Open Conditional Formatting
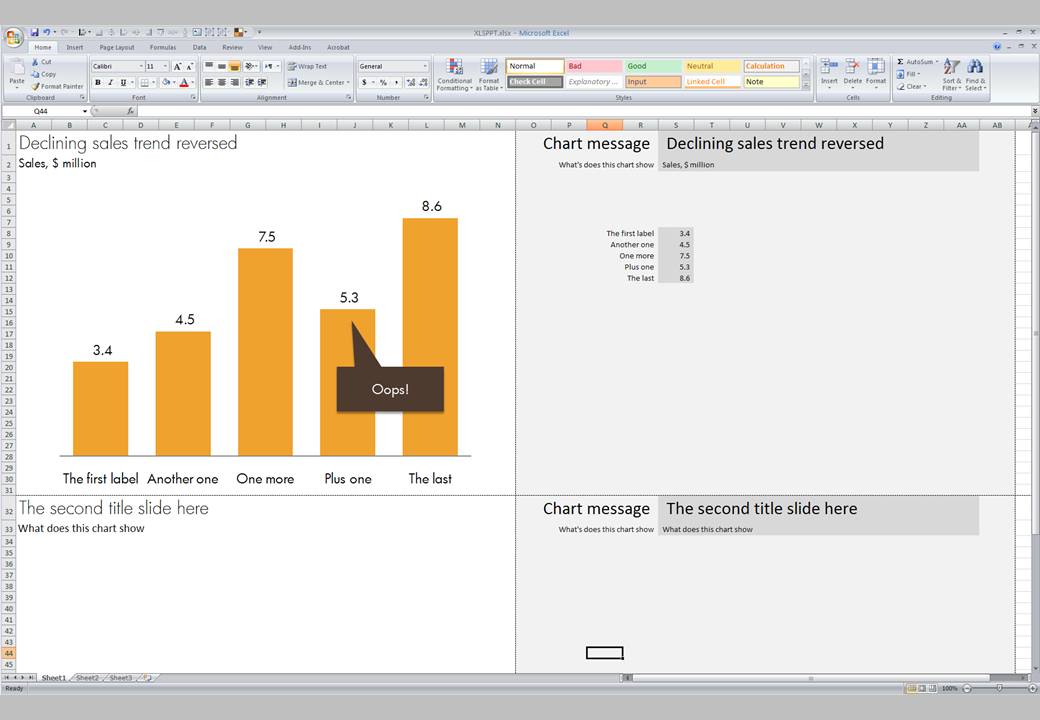 (454, 74)
